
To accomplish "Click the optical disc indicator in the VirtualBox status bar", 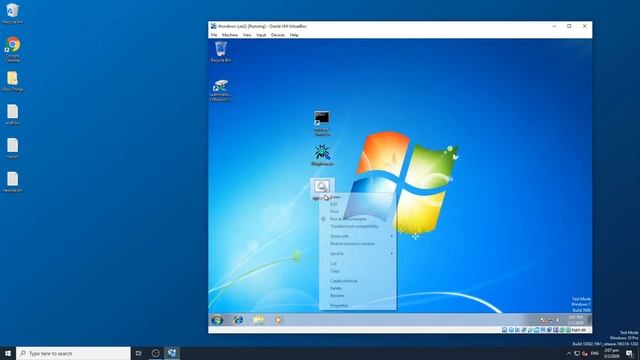I will (x=511, y=330).
